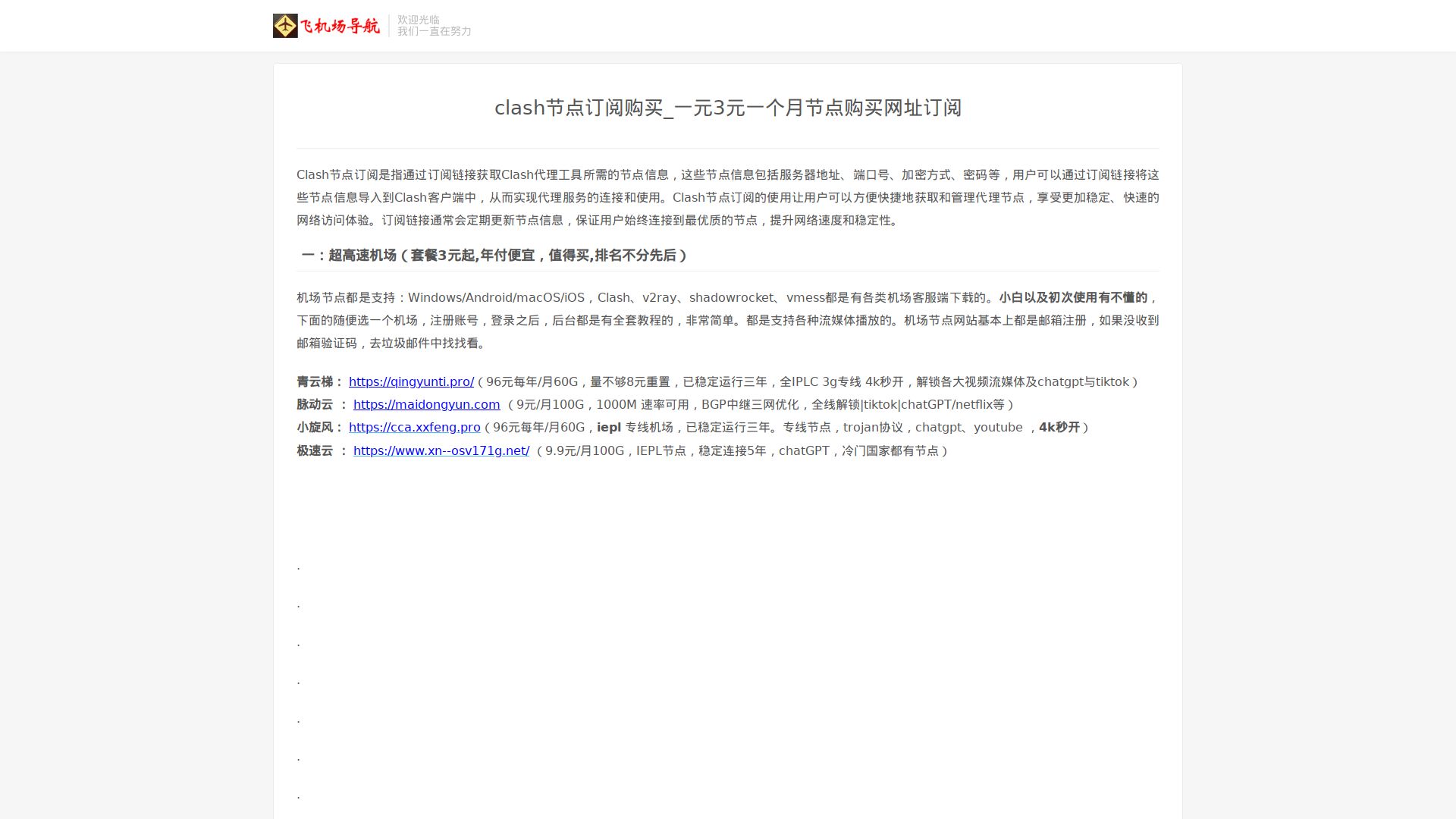Image resolution: width=1456 pixels, height=819 pixels.
Task: Click the 9.9元/月100G description text
Action: pos(742,451)
